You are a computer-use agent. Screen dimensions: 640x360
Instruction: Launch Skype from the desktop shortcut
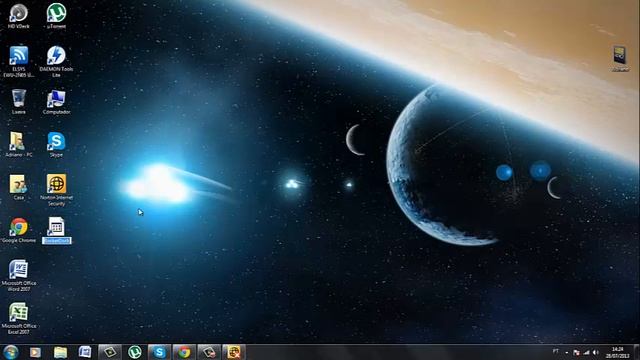tap(56, 145)
